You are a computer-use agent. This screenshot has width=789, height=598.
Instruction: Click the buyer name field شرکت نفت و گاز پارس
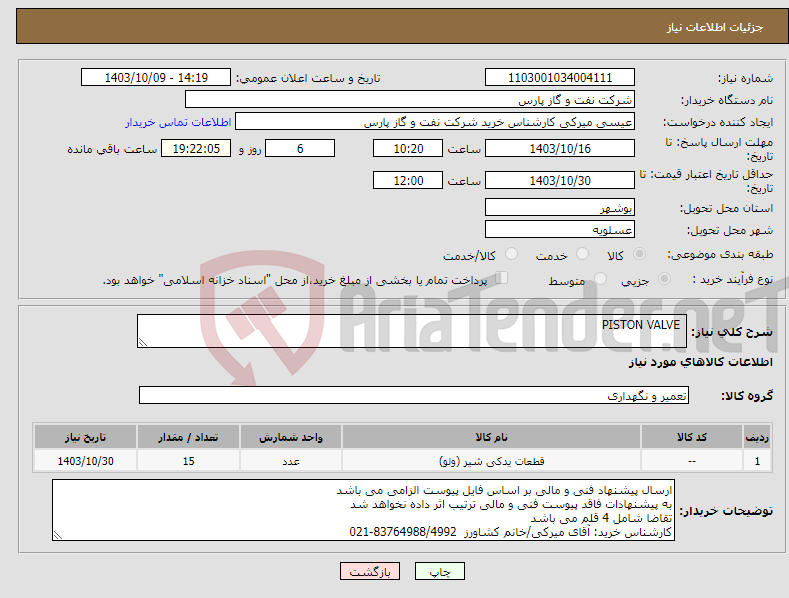tap(410, 100)
